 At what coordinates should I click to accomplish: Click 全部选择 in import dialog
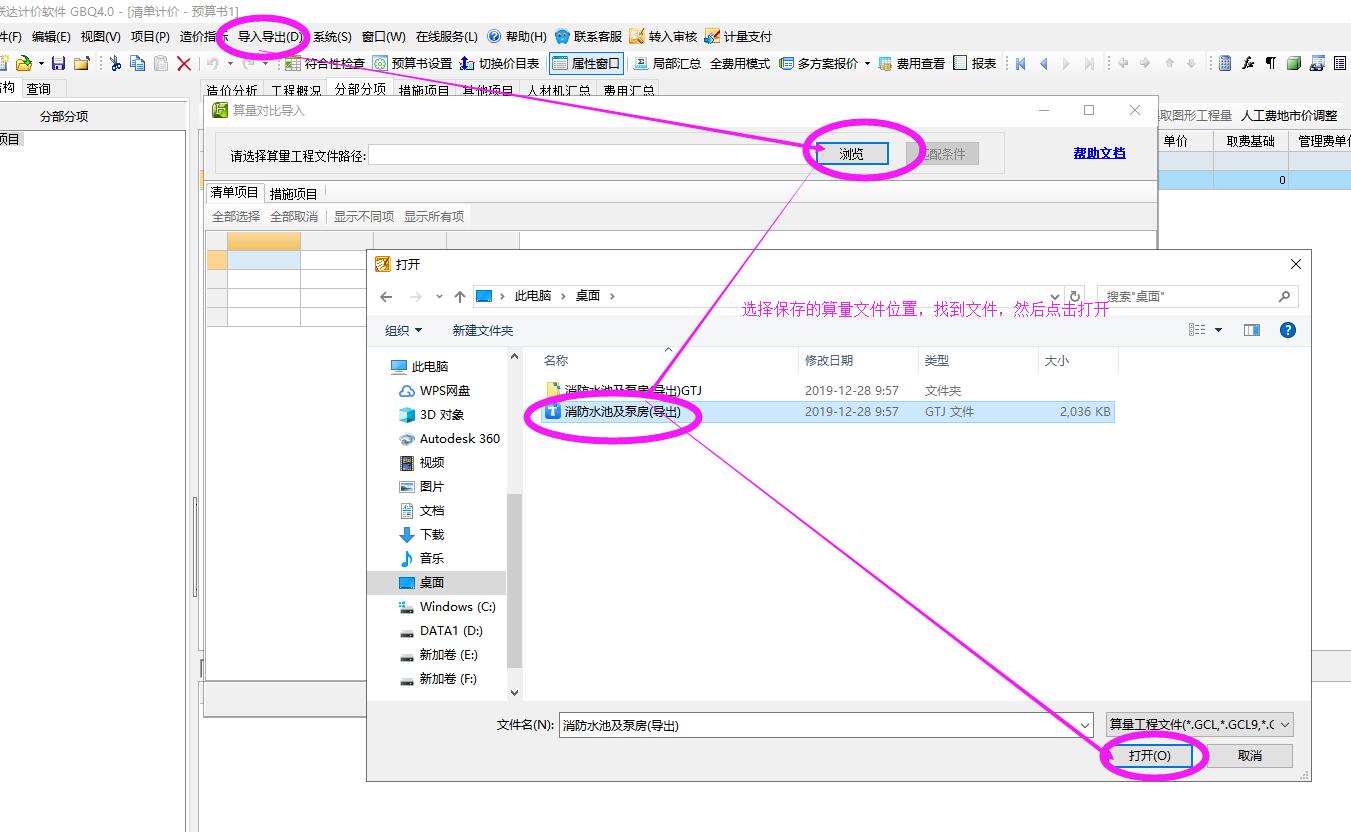(236, 216)
